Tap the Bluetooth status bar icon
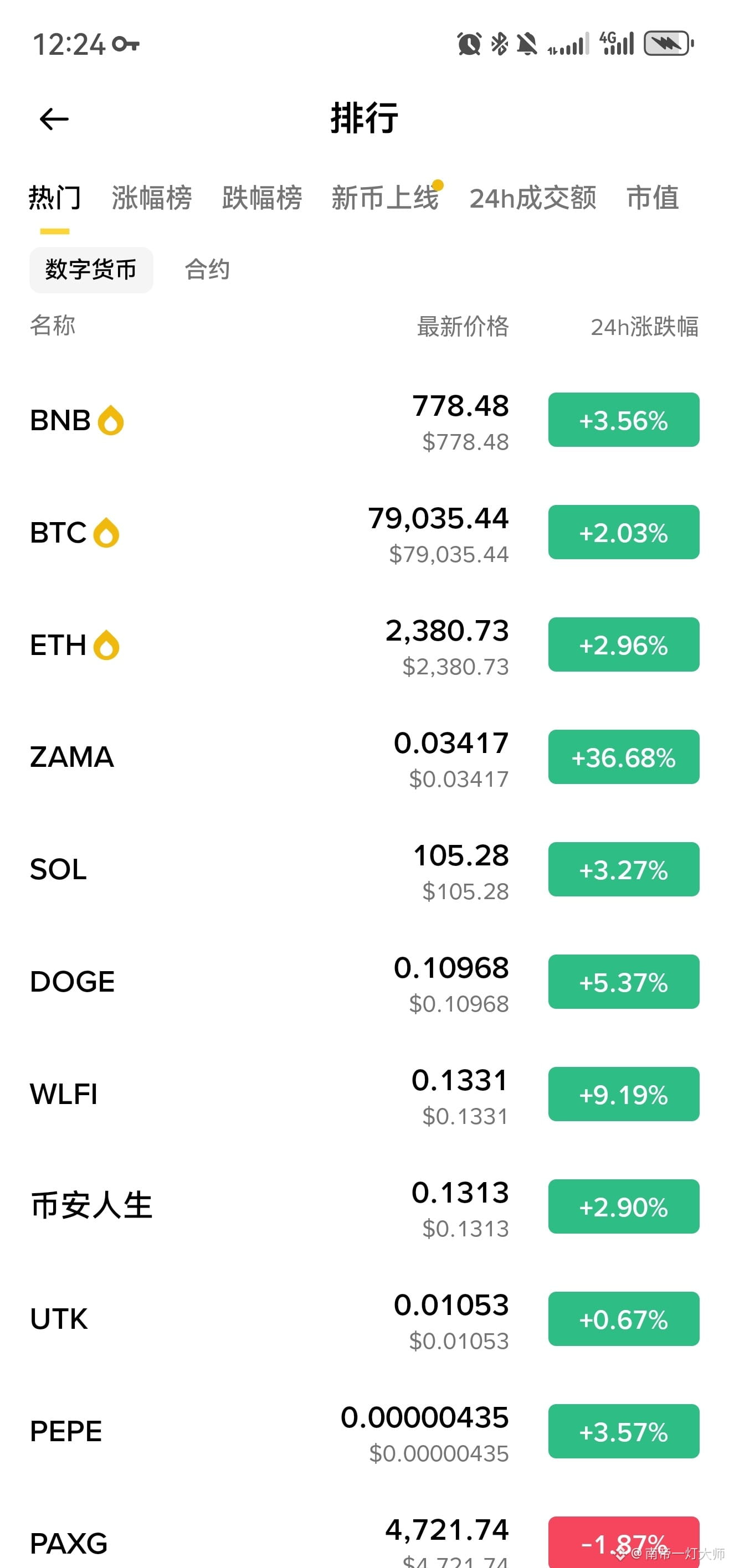 [500, 44]
